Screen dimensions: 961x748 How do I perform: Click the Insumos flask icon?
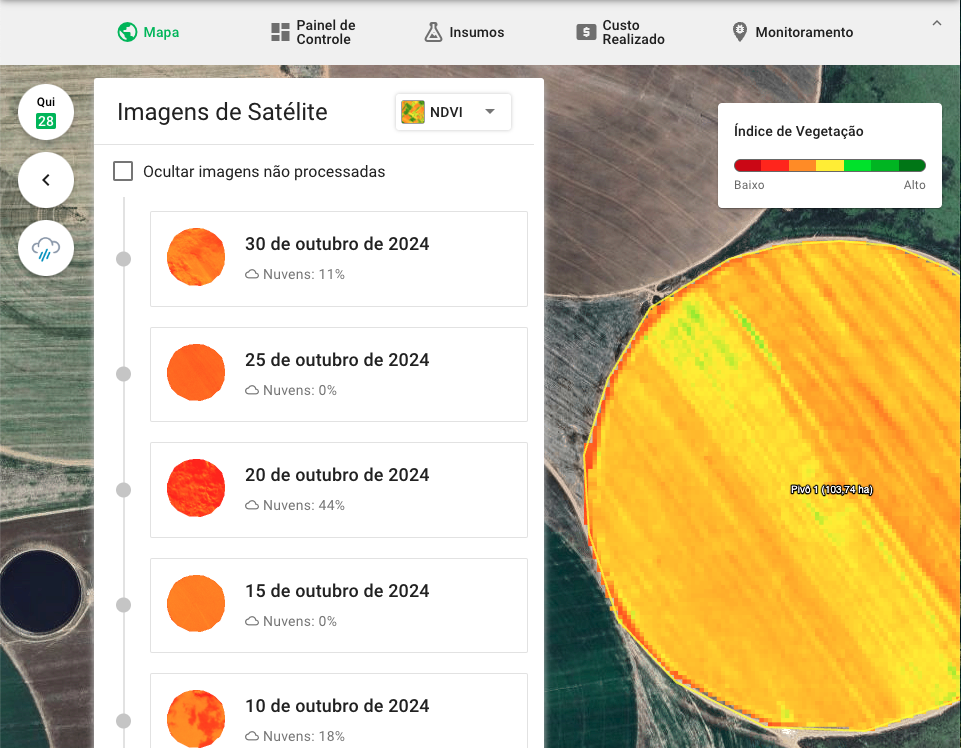pyautogui.click(x=433, y=32)
